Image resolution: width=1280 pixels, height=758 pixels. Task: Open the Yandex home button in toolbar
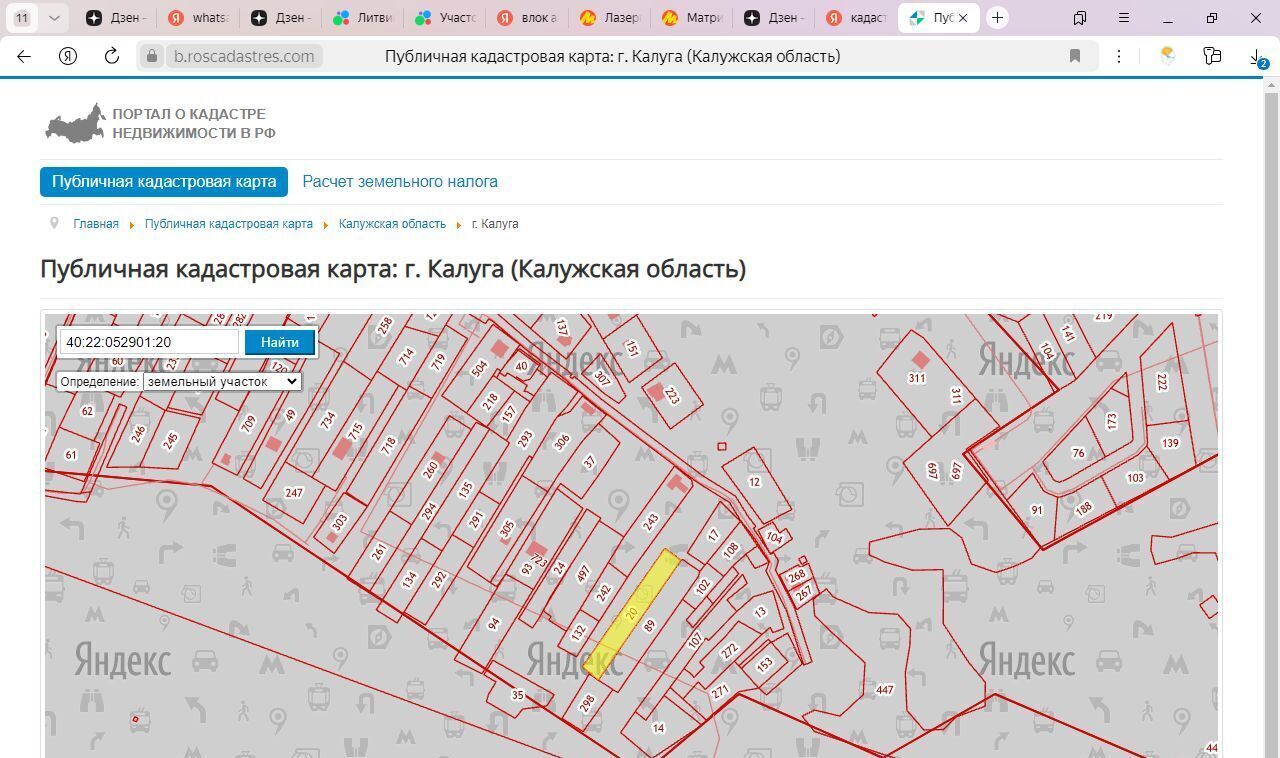tap(68, 56)
